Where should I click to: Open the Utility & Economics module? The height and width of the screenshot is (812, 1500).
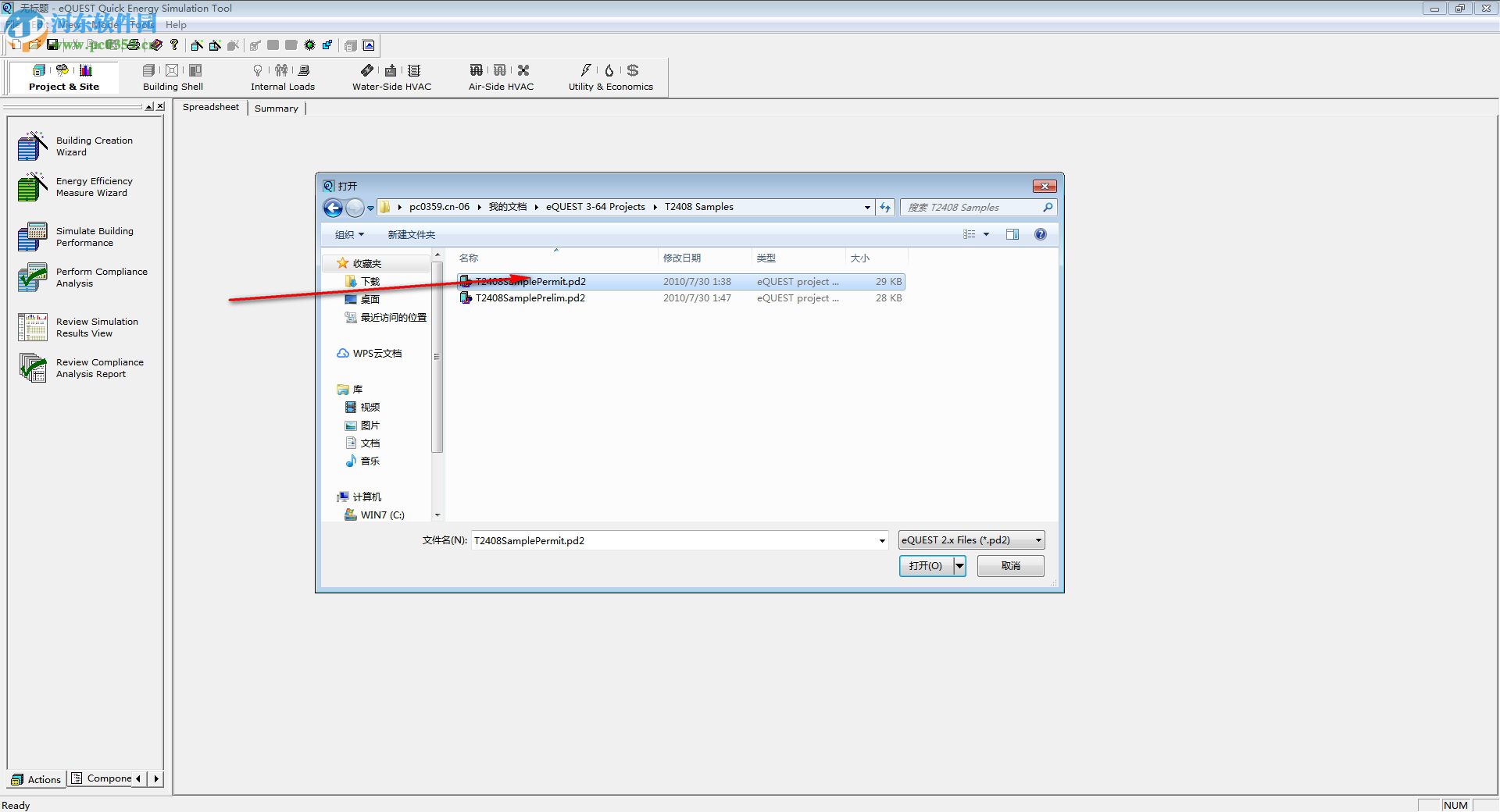tap(611, 78)
